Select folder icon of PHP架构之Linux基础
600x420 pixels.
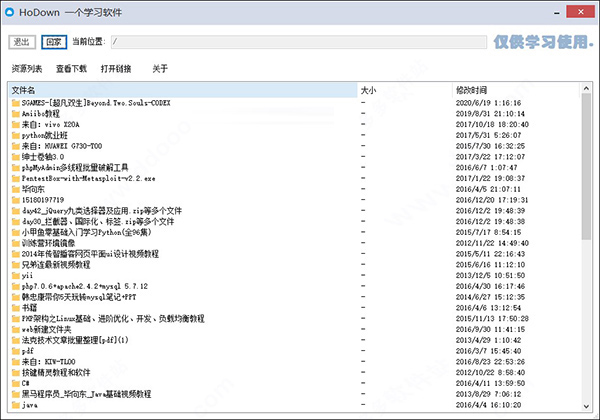[16, 319]
